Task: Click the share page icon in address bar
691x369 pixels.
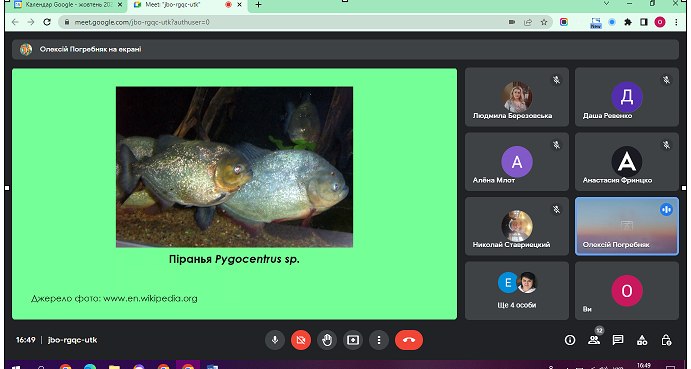Action: pos(528,22)
